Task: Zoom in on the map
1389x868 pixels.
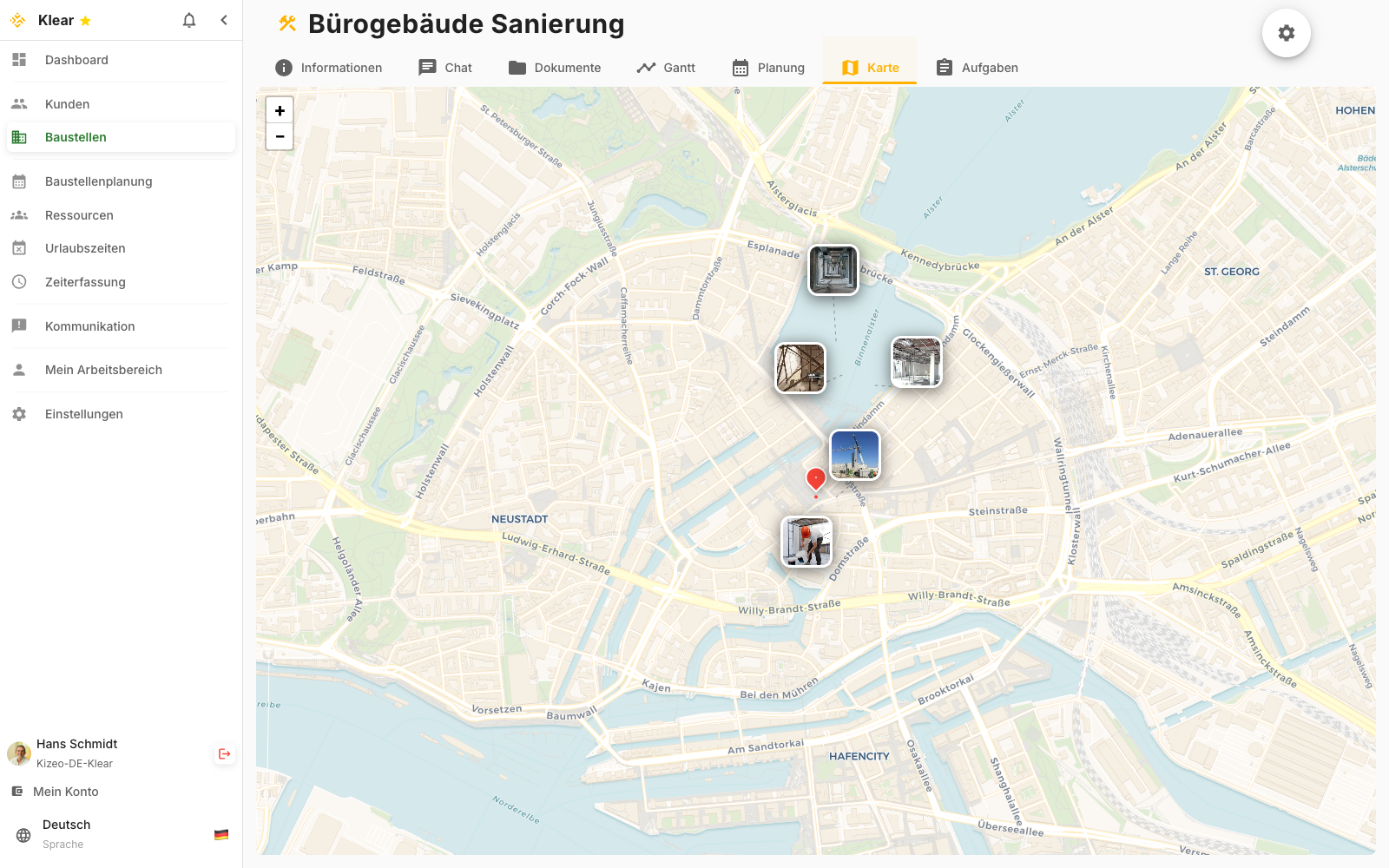Action: [x=280, y=110]
